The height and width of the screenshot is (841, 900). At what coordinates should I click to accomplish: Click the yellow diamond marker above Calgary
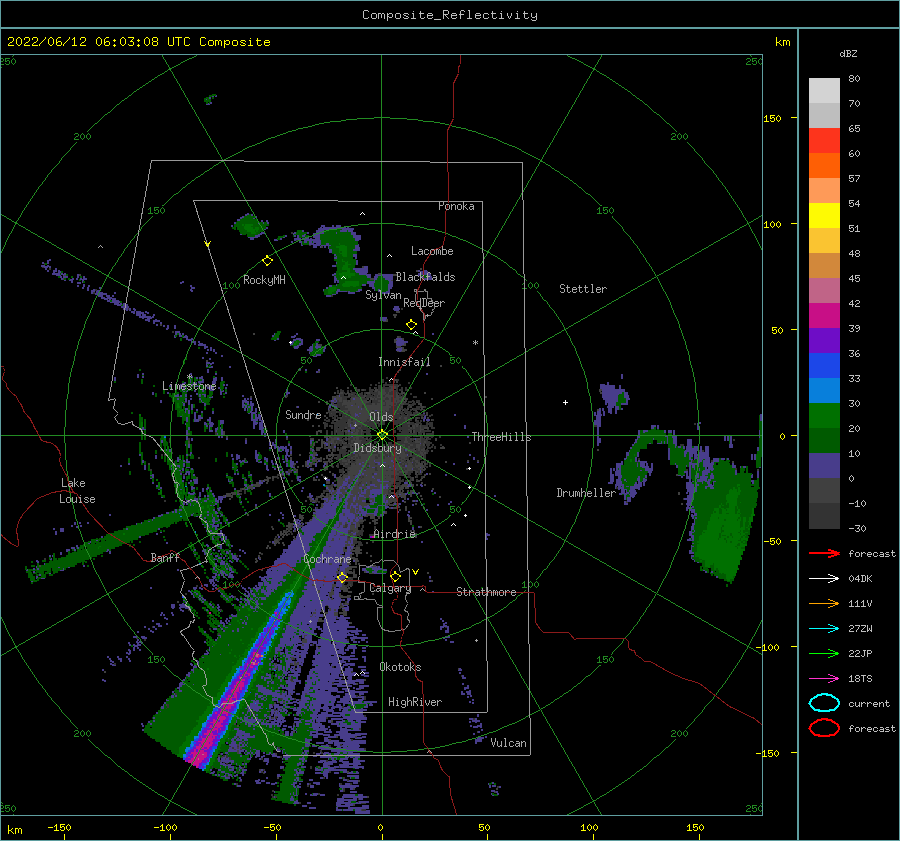[x=395, y=576]
